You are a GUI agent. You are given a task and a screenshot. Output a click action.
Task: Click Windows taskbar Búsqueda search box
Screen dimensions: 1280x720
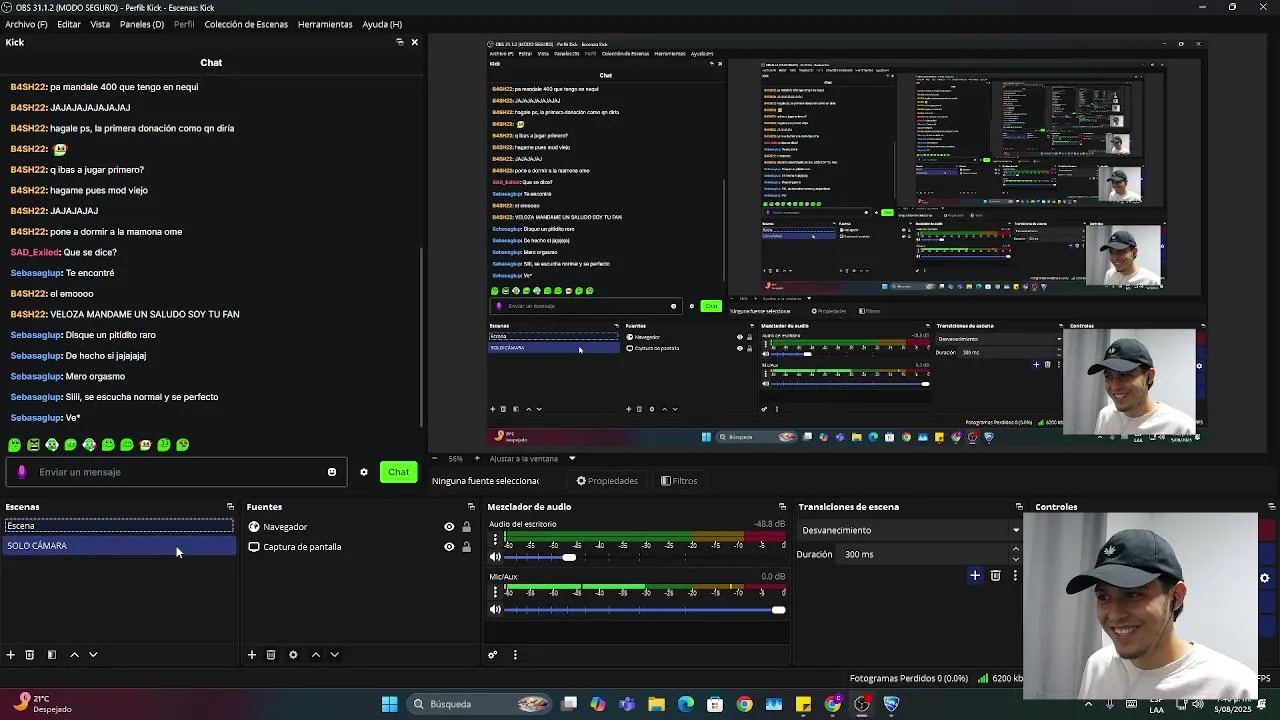477,704
